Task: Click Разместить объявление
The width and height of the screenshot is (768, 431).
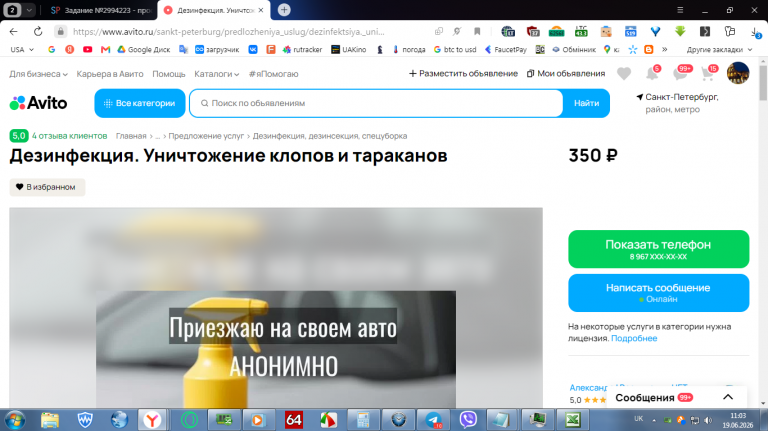Action: click(x=463, y=73)
